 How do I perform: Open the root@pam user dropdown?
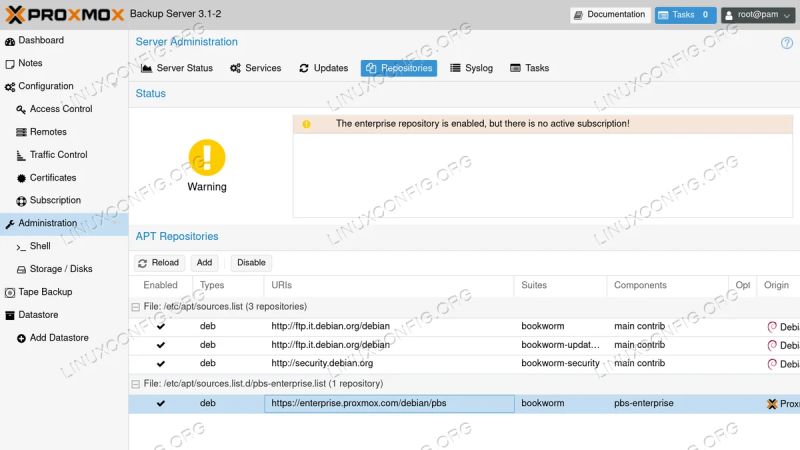tap(758, 15)
